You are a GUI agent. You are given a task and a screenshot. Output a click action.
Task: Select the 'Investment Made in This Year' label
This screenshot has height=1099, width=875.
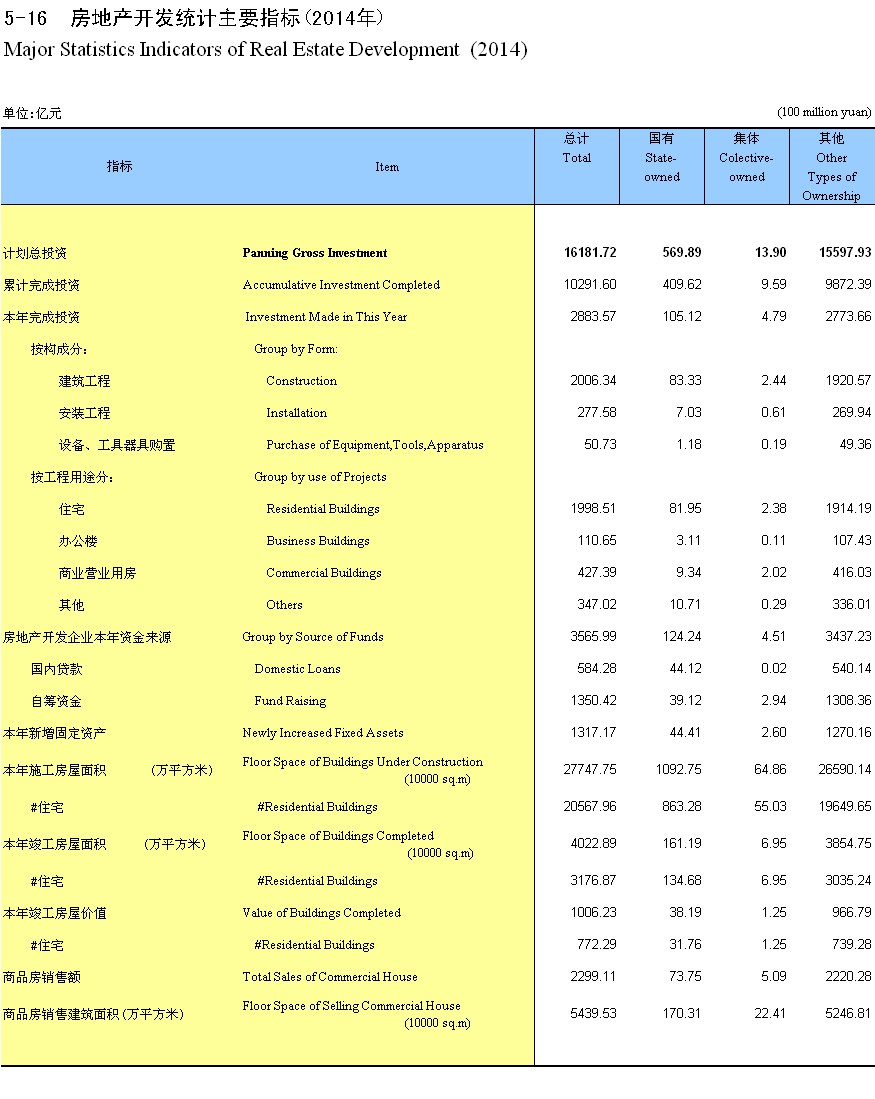pyautogui.click(x=326, y=317)
